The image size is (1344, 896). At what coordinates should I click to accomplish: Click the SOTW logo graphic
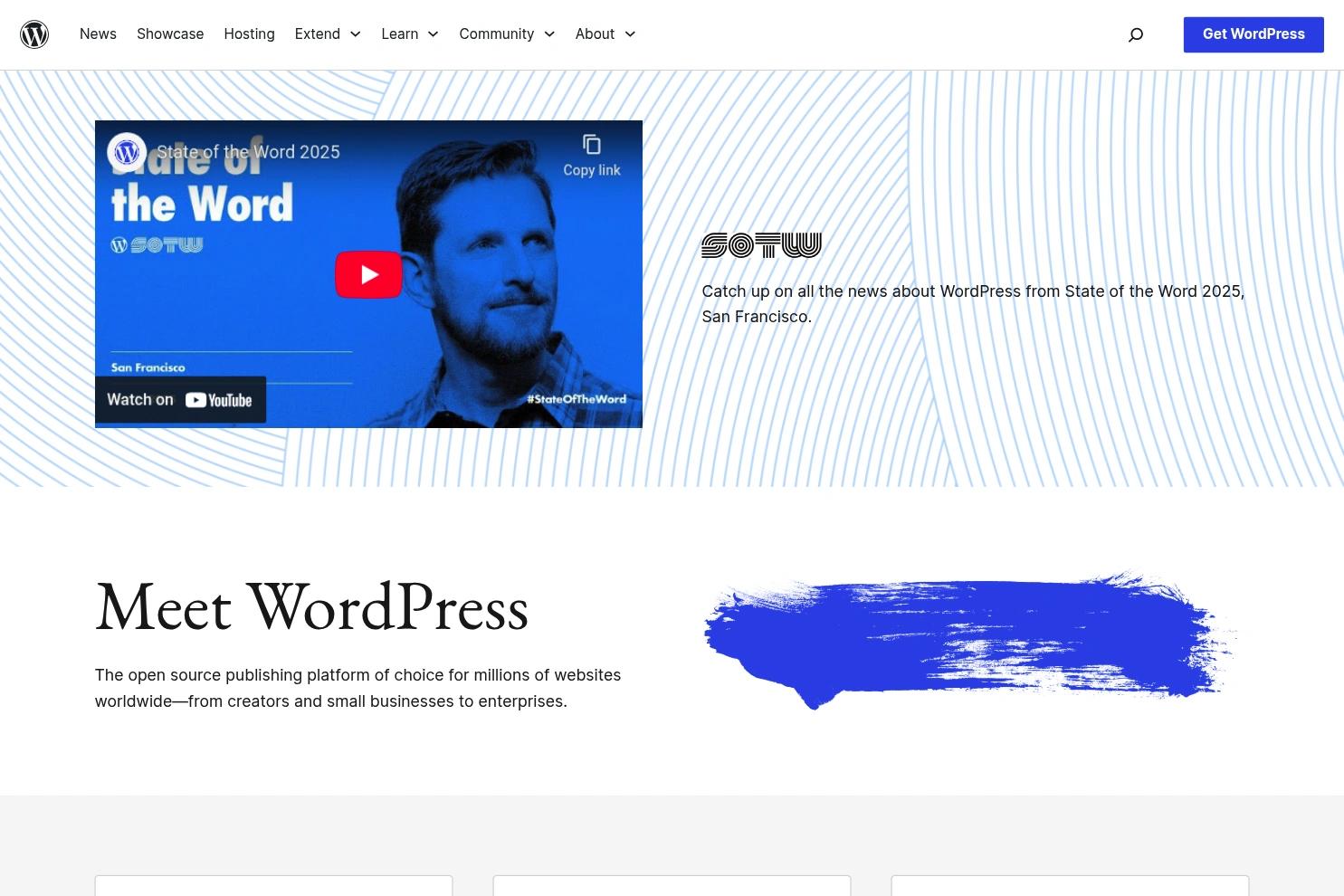pos(761,244)
